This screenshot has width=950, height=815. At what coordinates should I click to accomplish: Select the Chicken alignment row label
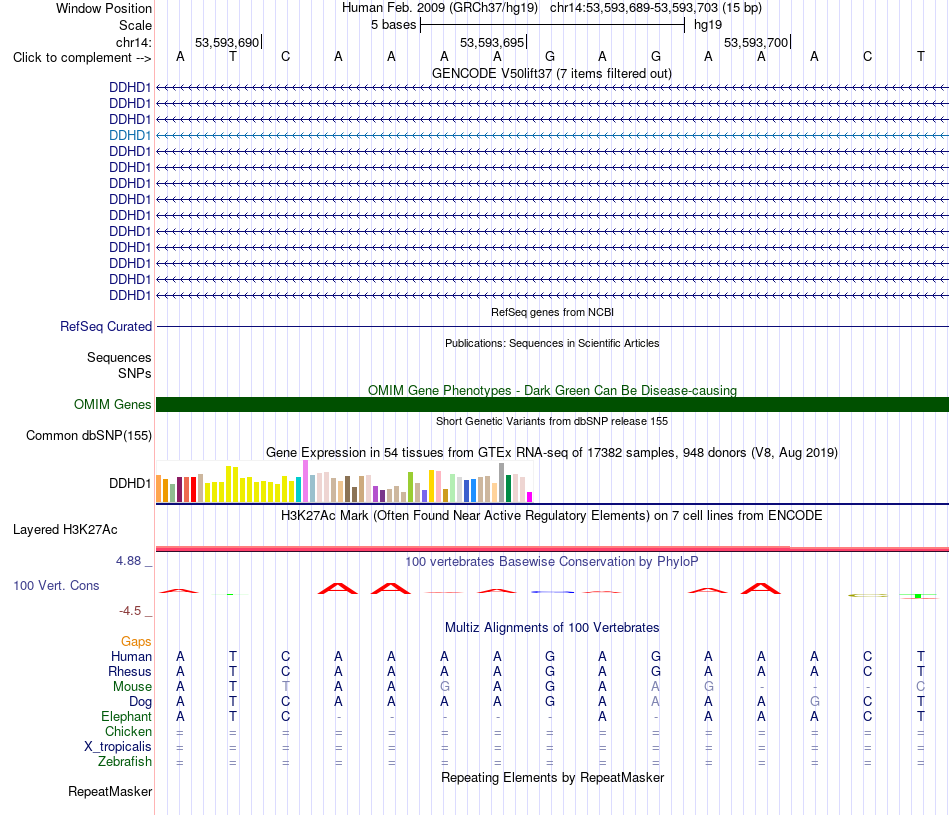tap(128, 731)
